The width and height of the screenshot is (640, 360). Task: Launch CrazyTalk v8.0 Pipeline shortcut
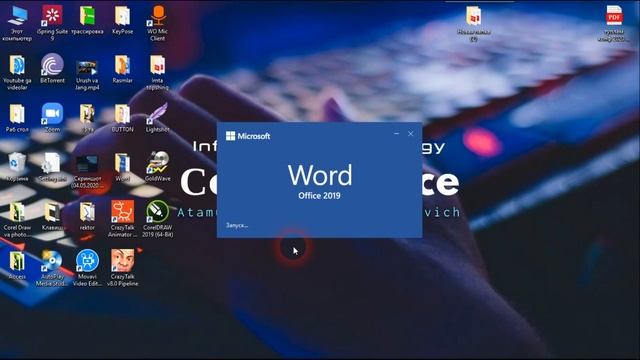pyautogui.click(x=122, y=268)
